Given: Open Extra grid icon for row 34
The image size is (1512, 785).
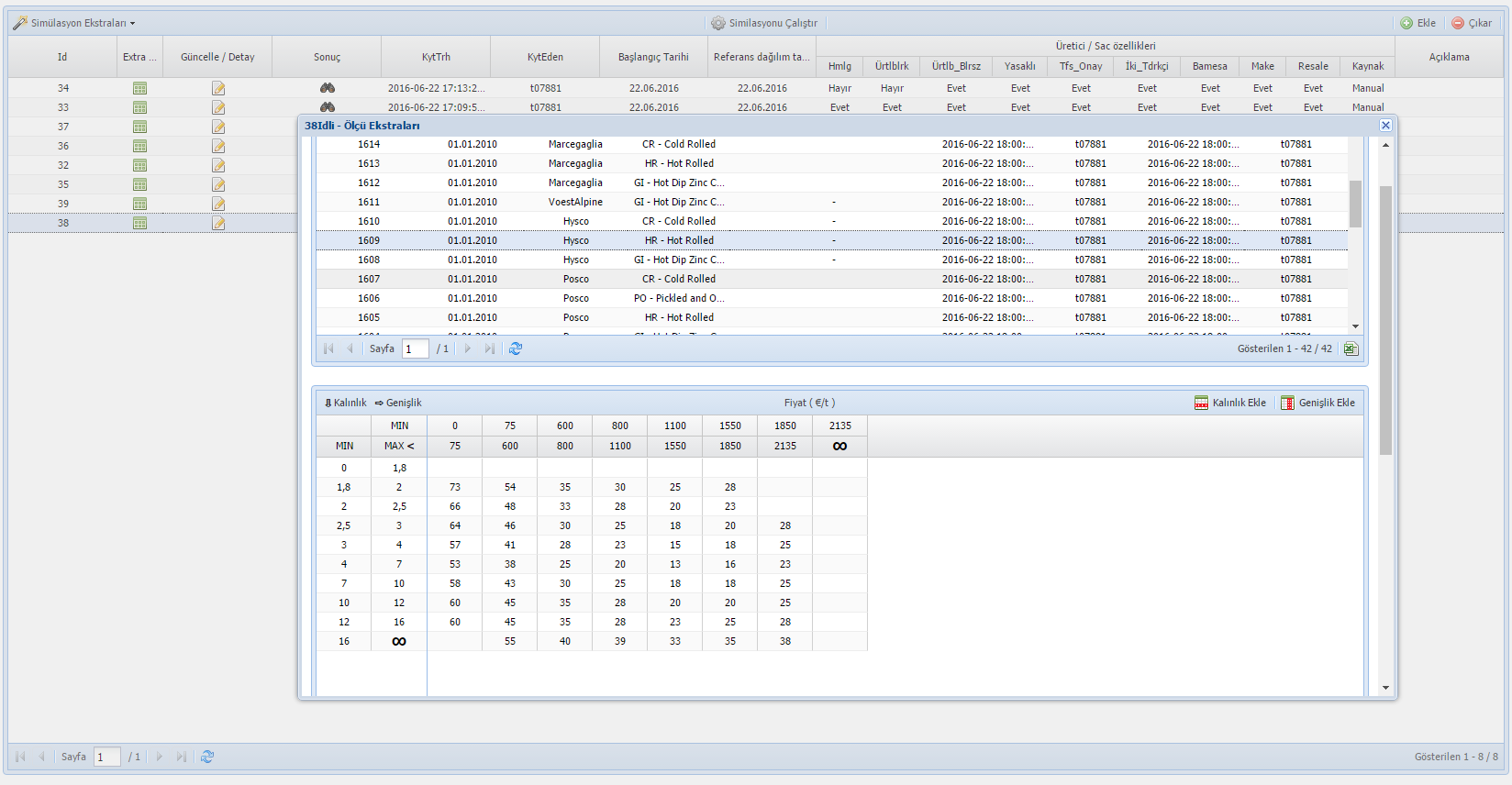Looking at the screenshot, I should coord(139,88).
